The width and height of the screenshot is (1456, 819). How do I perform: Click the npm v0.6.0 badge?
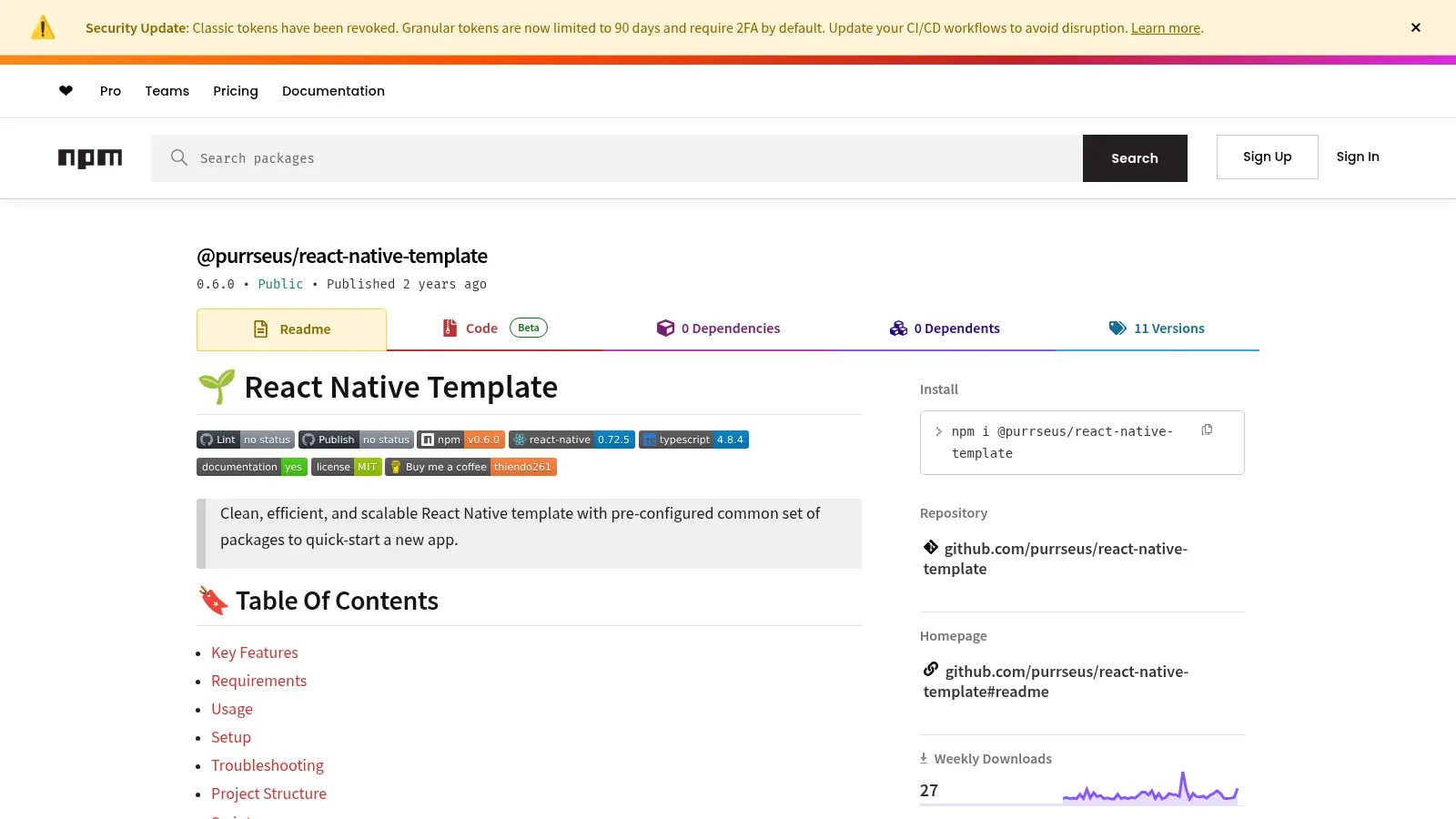pyautogui.click(x=460, y=440)
